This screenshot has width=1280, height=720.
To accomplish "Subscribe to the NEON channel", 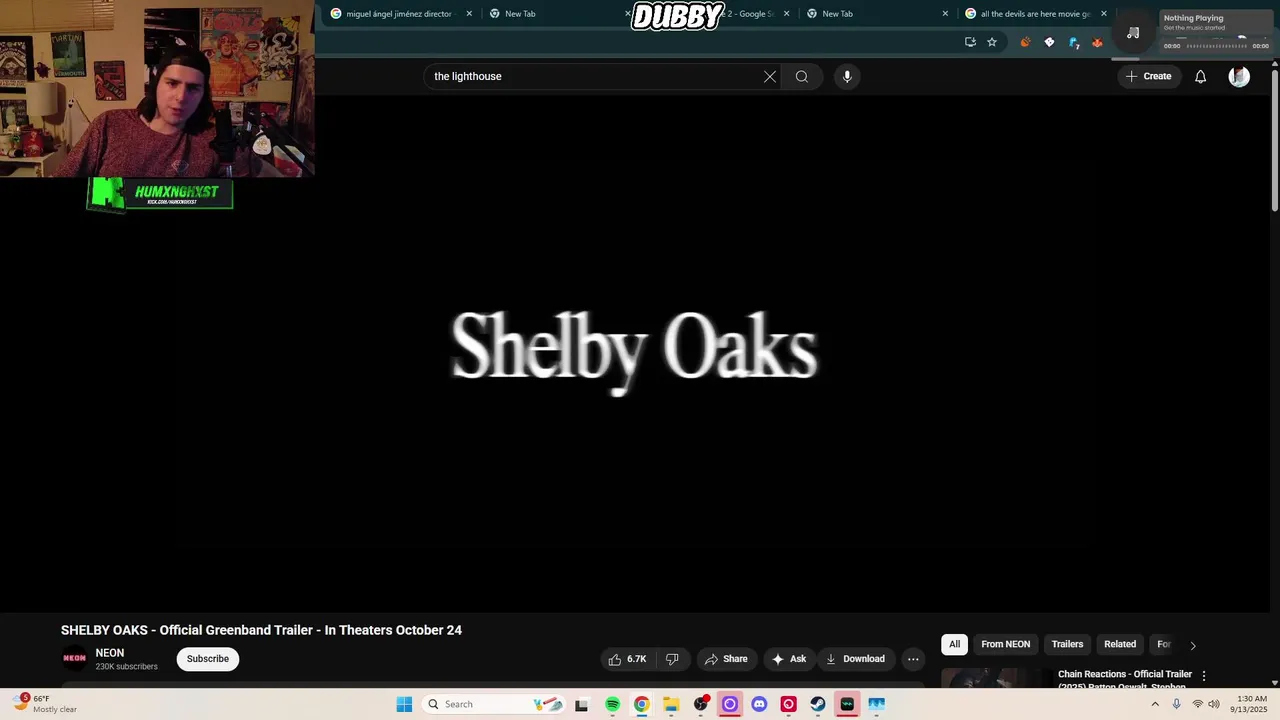I will 208,659.
